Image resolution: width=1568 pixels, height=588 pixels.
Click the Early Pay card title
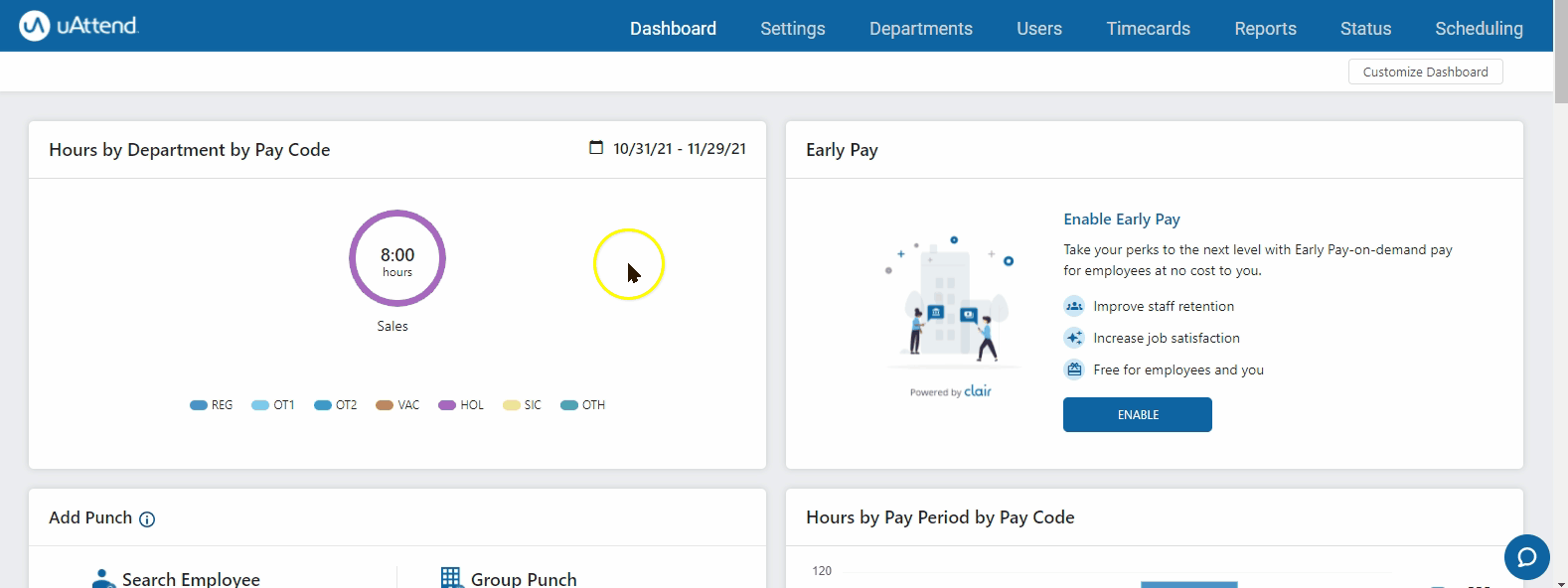click(x=842, y=150)
